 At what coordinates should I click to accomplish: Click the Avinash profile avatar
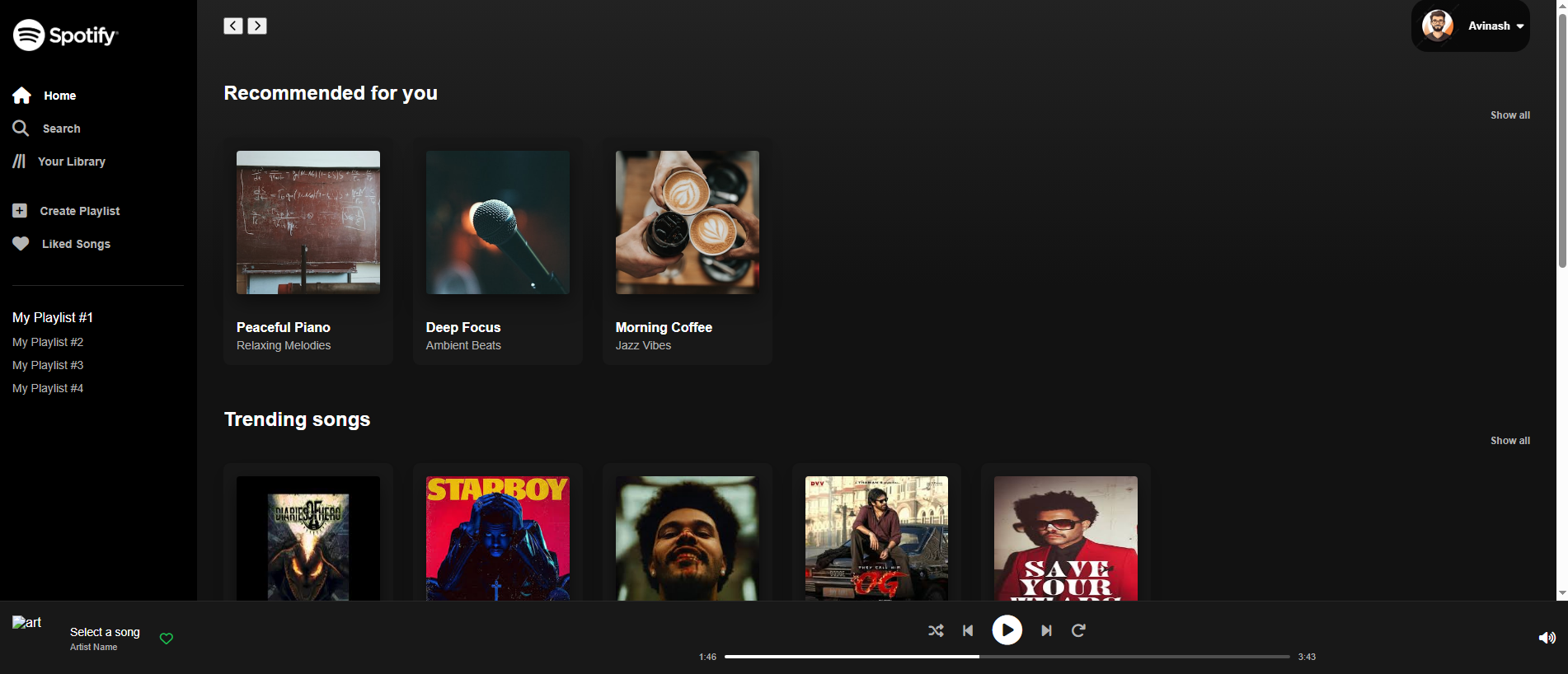(x=1438, y=26)
